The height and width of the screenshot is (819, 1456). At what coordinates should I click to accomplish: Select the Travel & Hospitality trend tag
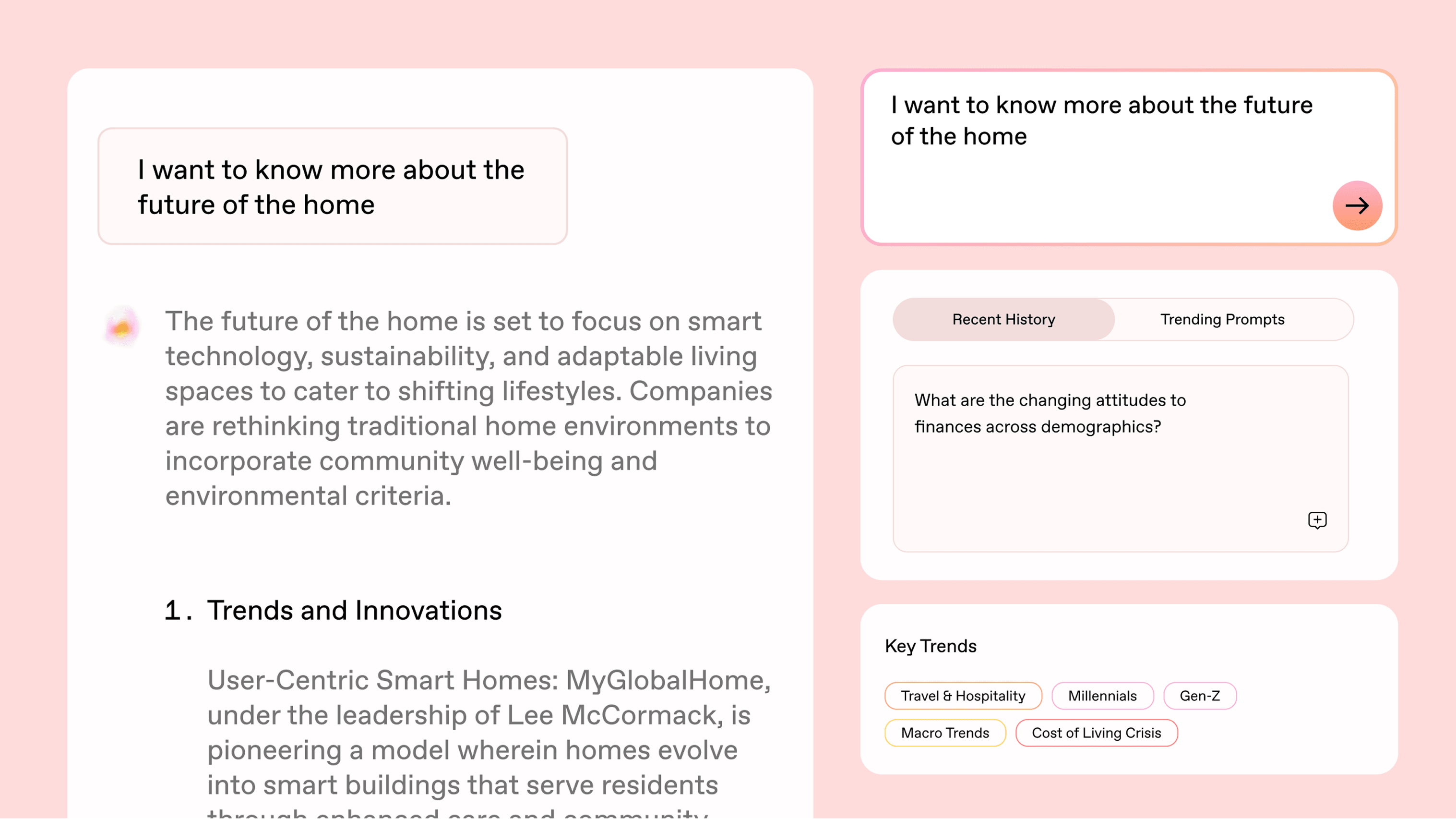click(963, 696)
